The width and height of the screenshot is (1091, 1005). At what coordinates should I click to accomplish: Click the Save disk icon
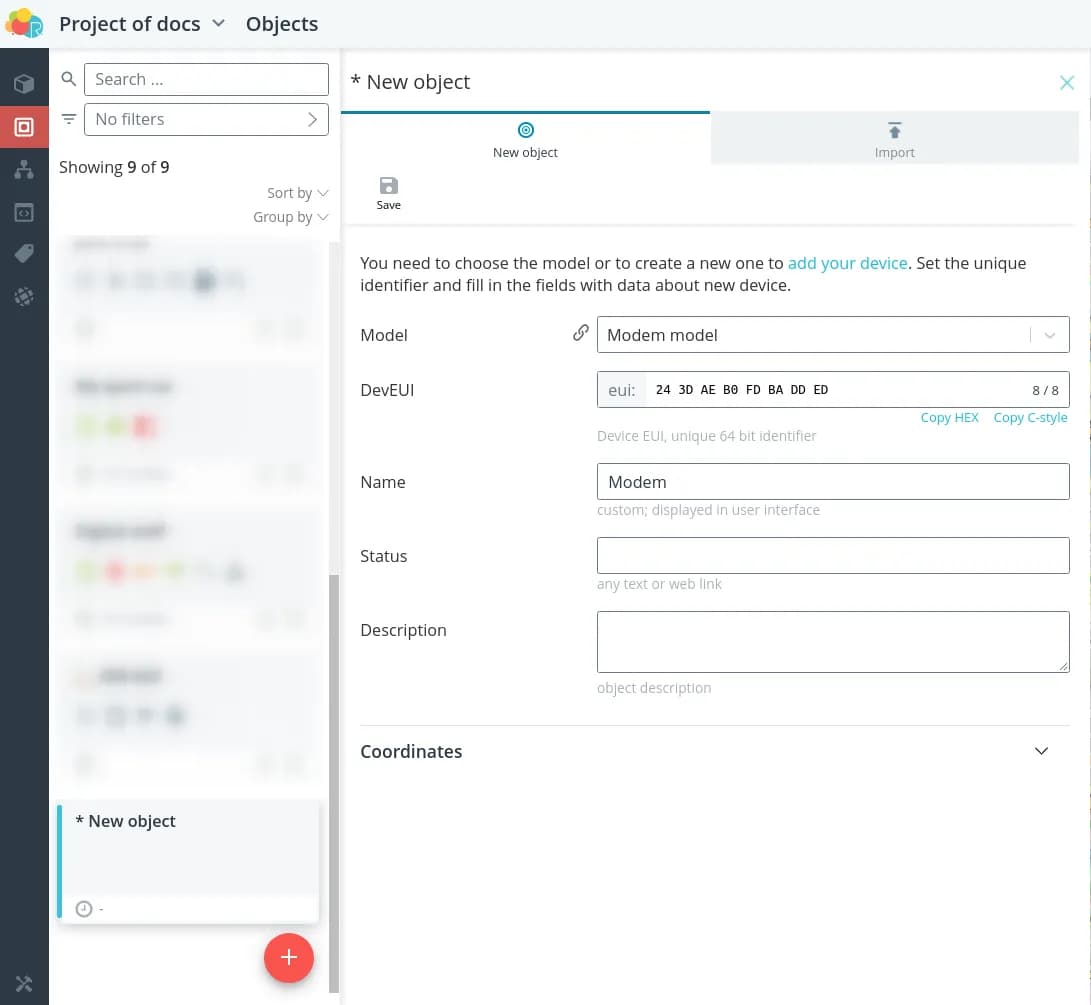(388, 187)
